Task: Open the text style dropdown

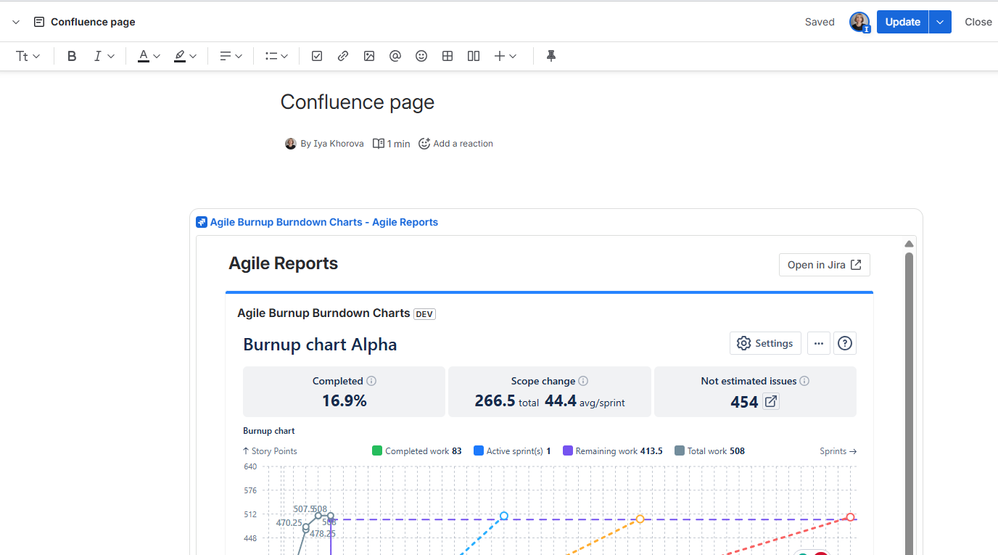Action: click(27, 56)
